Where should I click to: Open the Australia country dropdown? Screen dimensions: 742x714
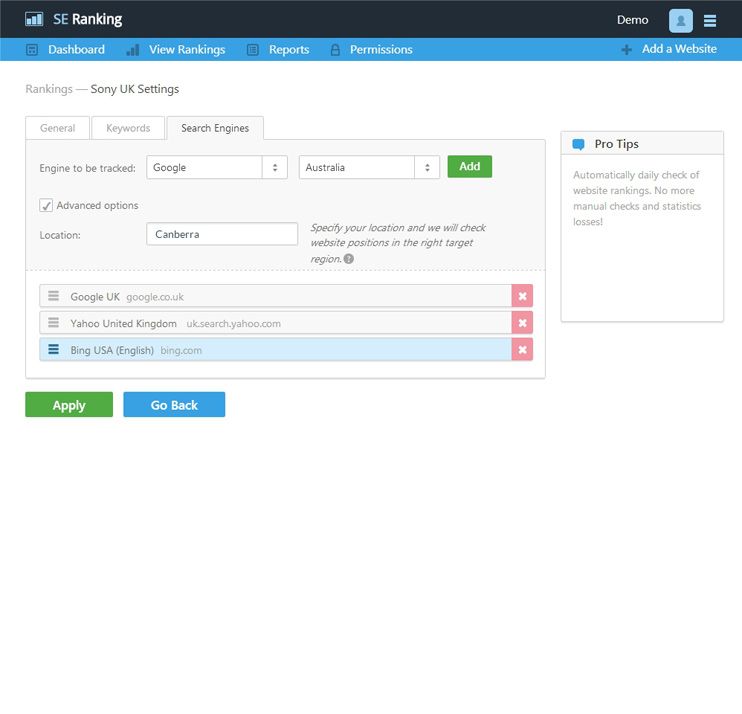click(369, 167)
